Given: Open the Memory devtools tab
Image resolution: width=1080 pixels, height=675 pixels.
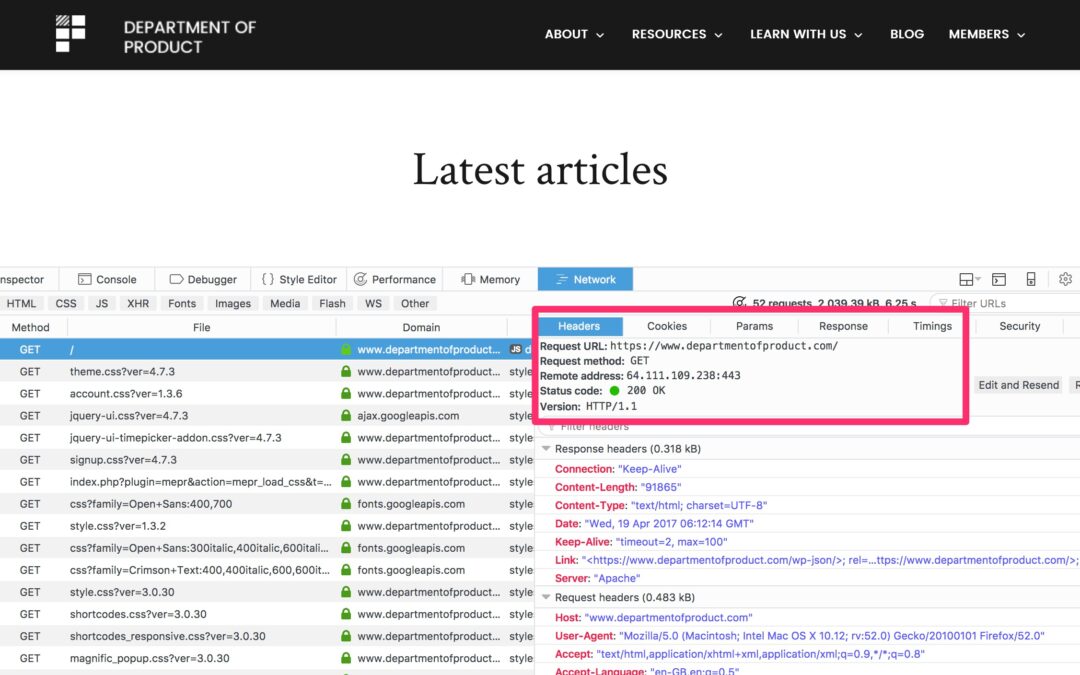Looking at the screenshot, I should click(490, 279).
